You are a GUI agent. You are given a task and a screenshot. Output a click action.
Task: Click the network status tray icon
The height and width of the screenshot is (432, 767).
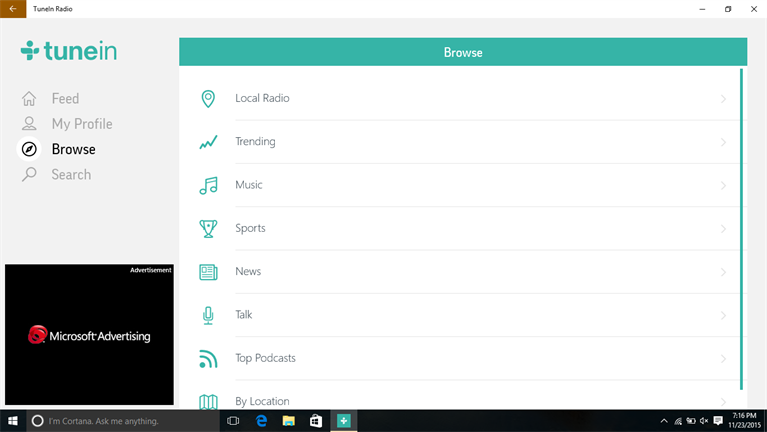click(x=677, y=421)
